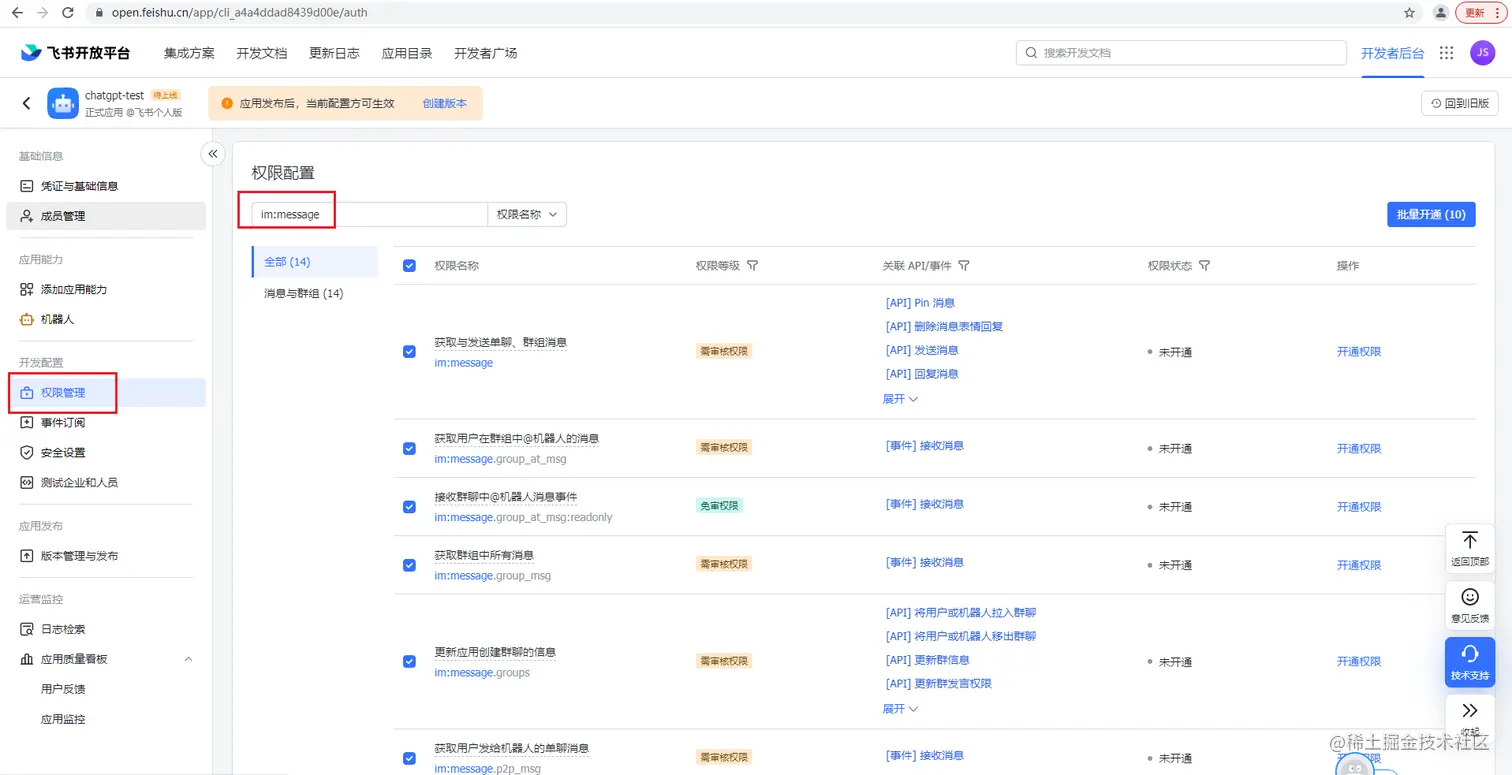The height and width of the screenshot is (775, 1512).
Task: Uncheck 更新应用创建群聊的信息 checkbox
Action: [409, 661]
